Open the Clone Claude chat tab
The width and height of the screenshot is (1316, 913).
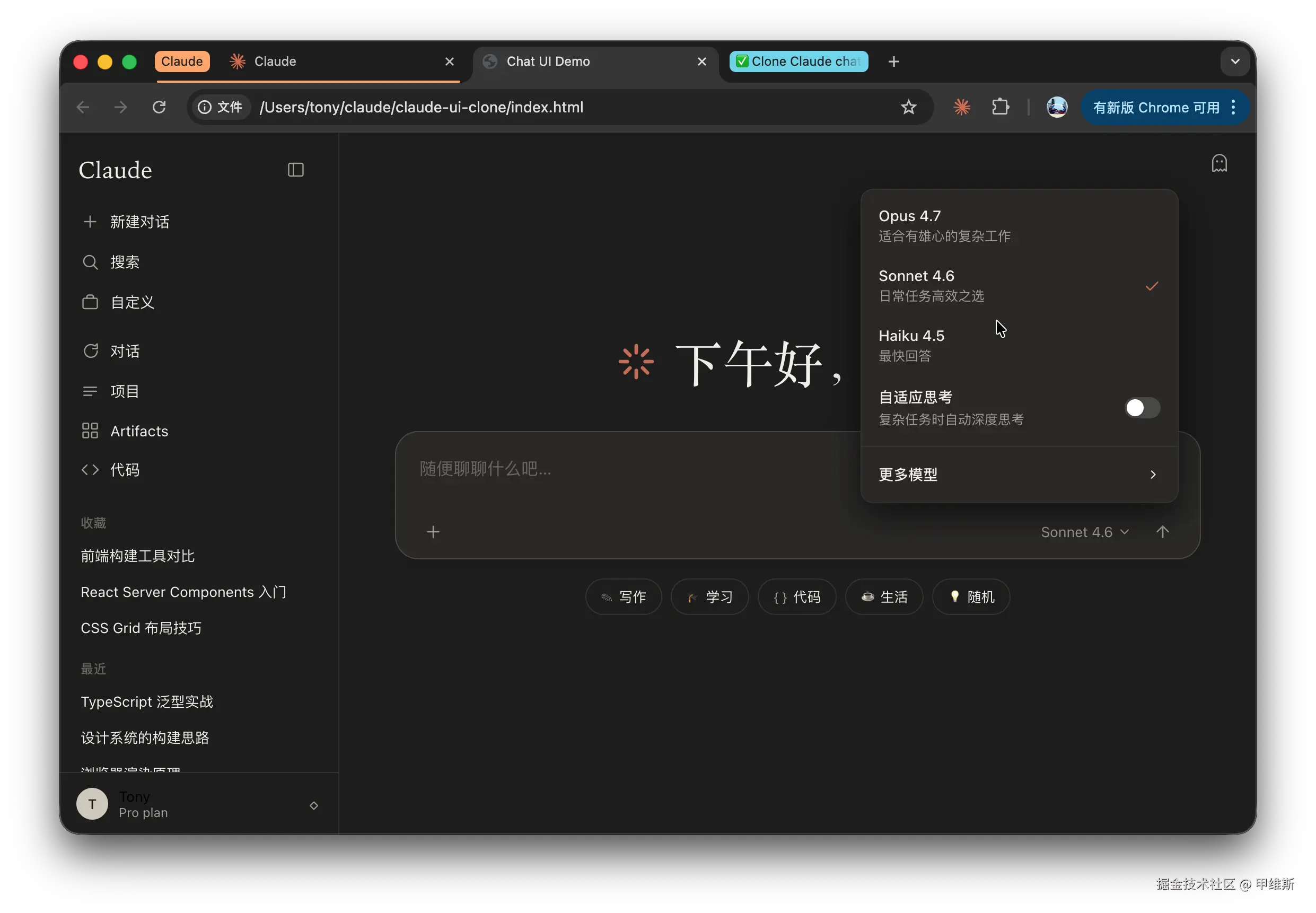pyautogui.click(x=799, y=61)
